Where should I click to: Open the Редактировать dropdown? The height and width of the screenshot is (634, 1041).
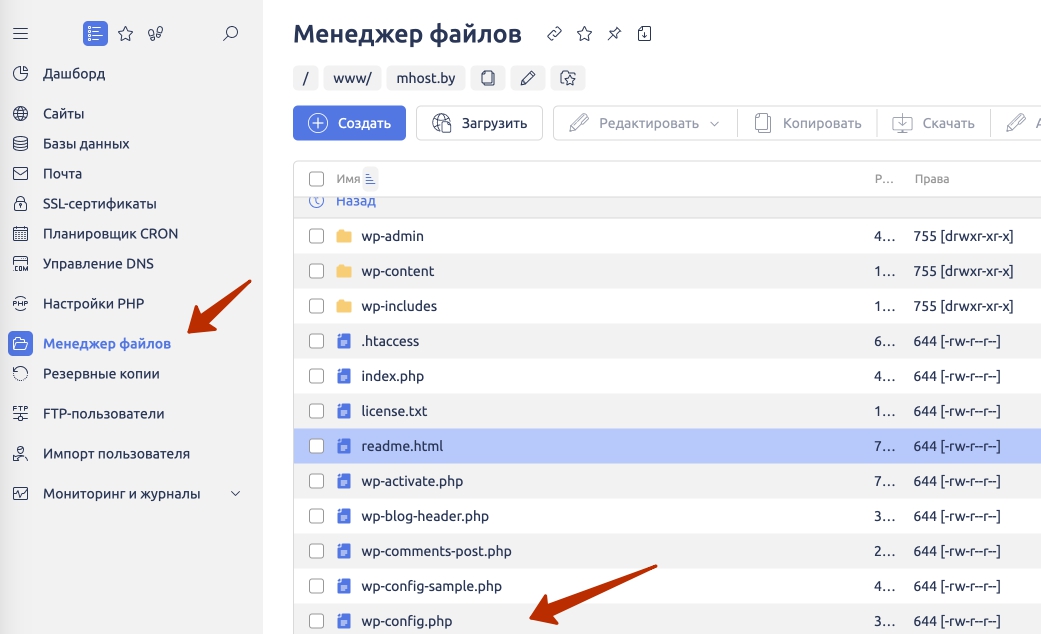click(644, 122)
